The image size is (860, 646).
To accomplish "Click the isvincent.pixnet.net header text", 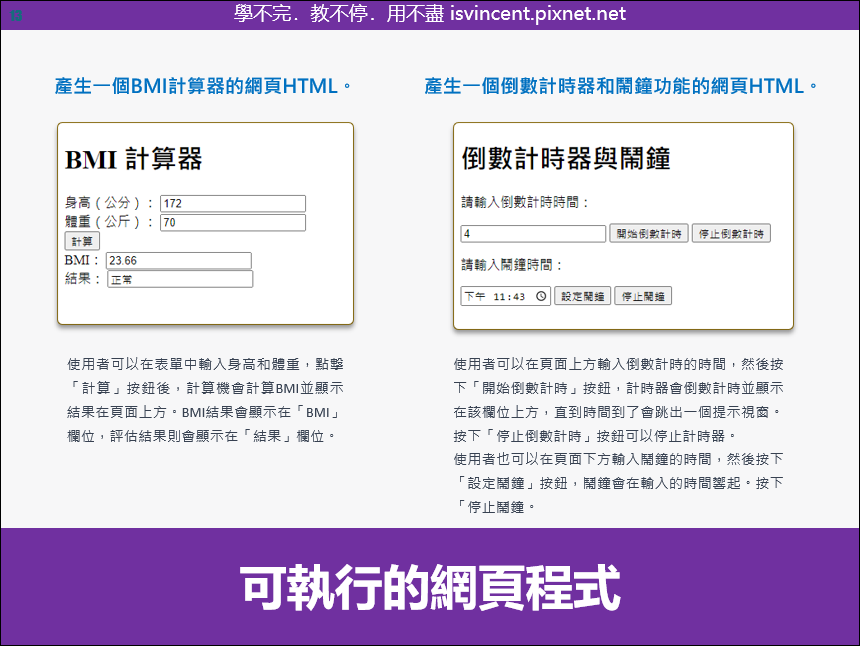I will point(538,14).
